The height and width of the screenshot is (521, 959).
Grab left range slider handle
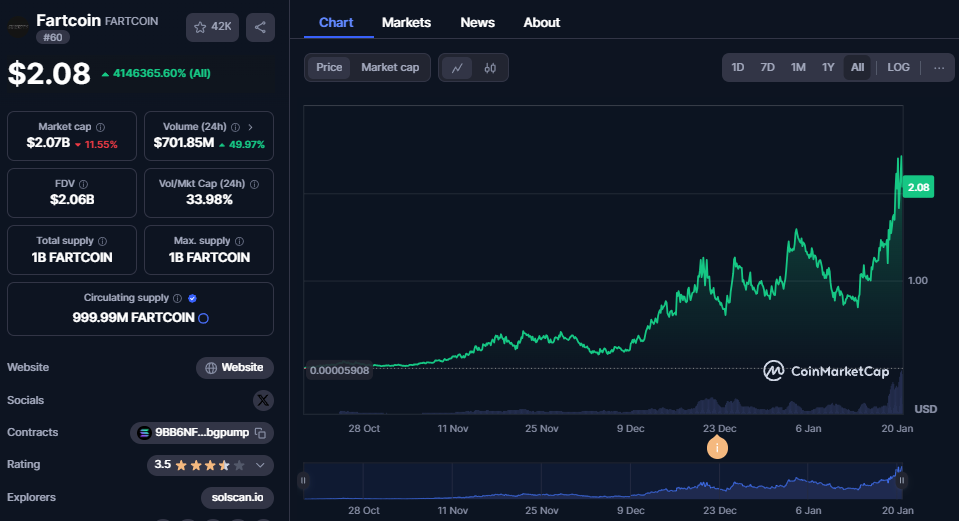point(303,481)
